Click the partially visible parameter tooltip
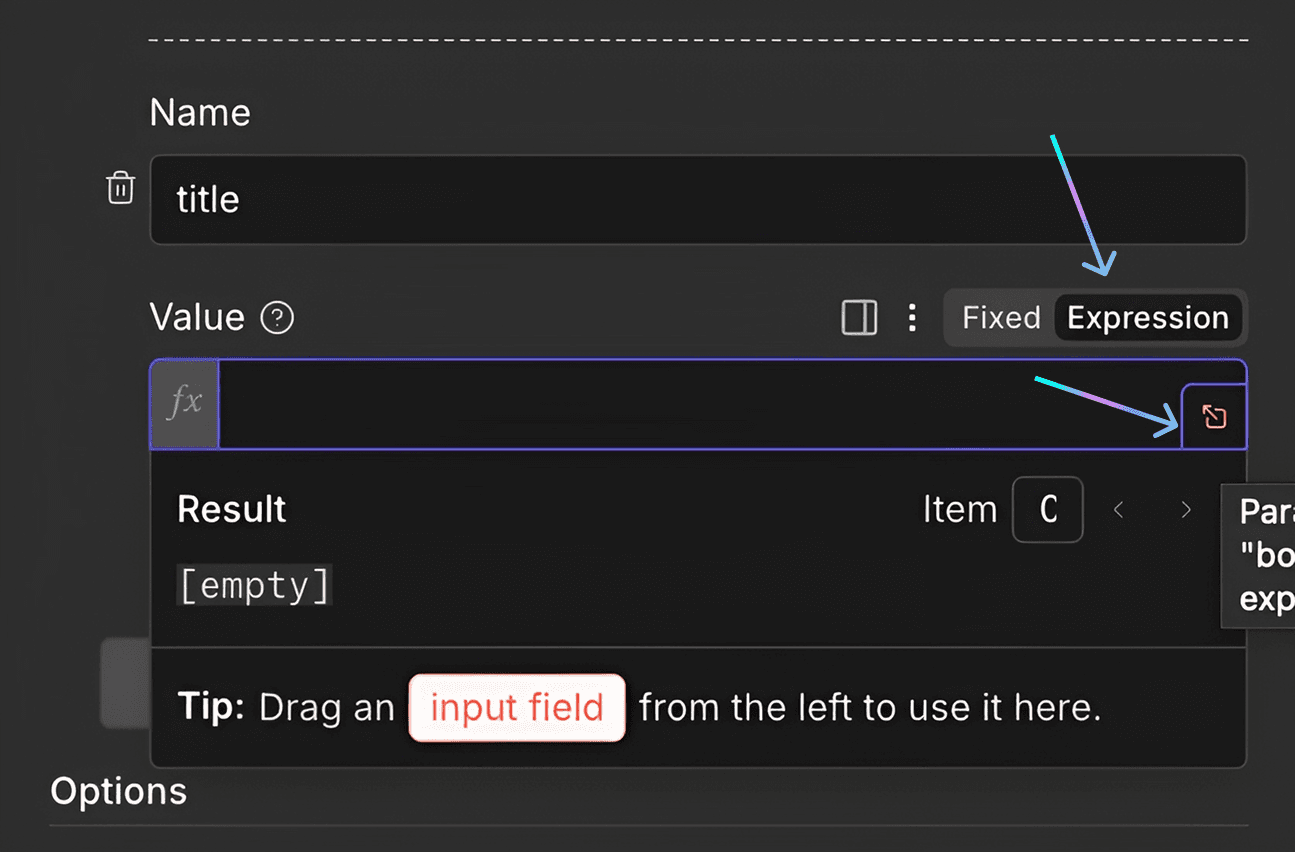Viewport: 1295px width, 852px height. pyautogui.click(x=1261, y=555)
